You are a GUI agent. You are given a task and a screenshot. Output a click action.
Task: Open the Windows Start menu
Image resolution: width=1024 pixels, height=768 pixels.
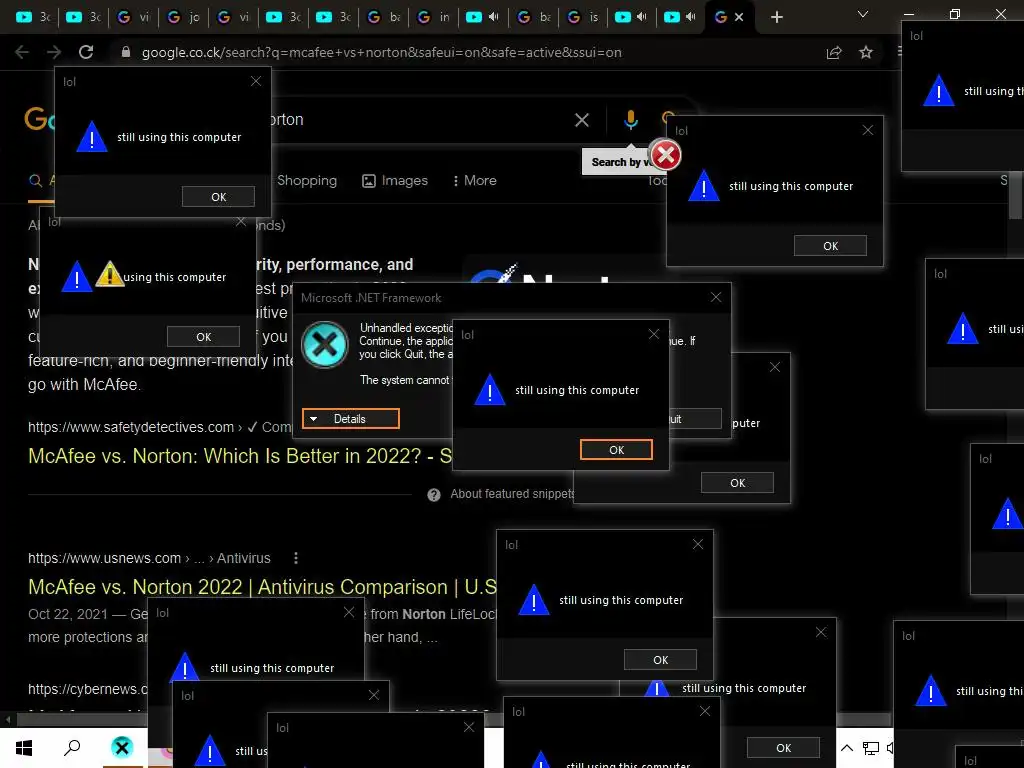coord(24,748)
